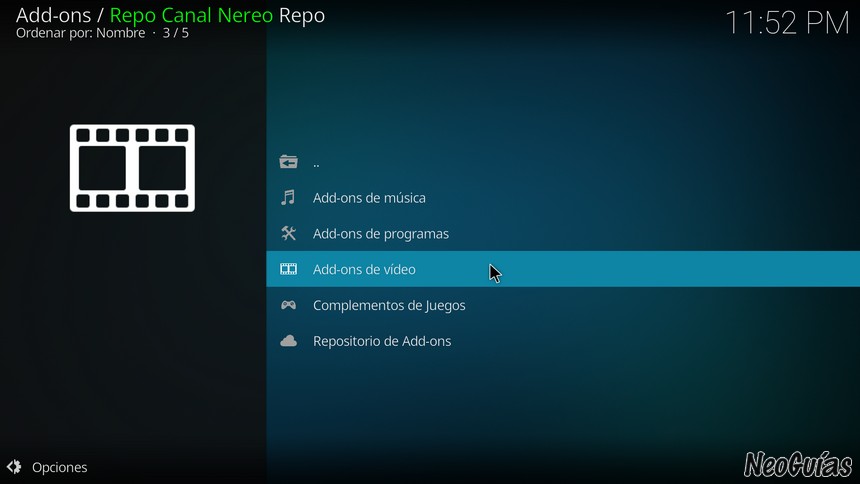Viewport: 860px width, 484px height.
Task: Open Add-ons de programas
Action: pos(563,233)
